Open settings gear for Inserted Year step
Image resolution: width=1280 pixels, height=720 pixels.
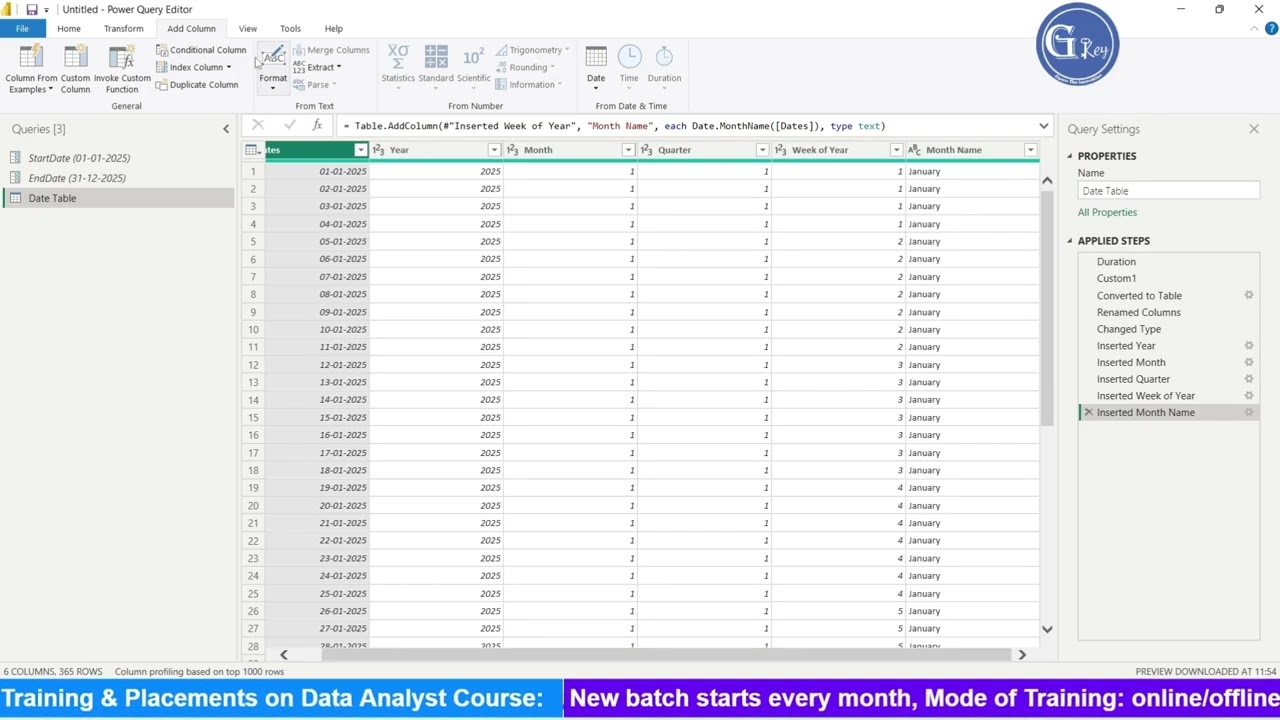coord(1249,346)
